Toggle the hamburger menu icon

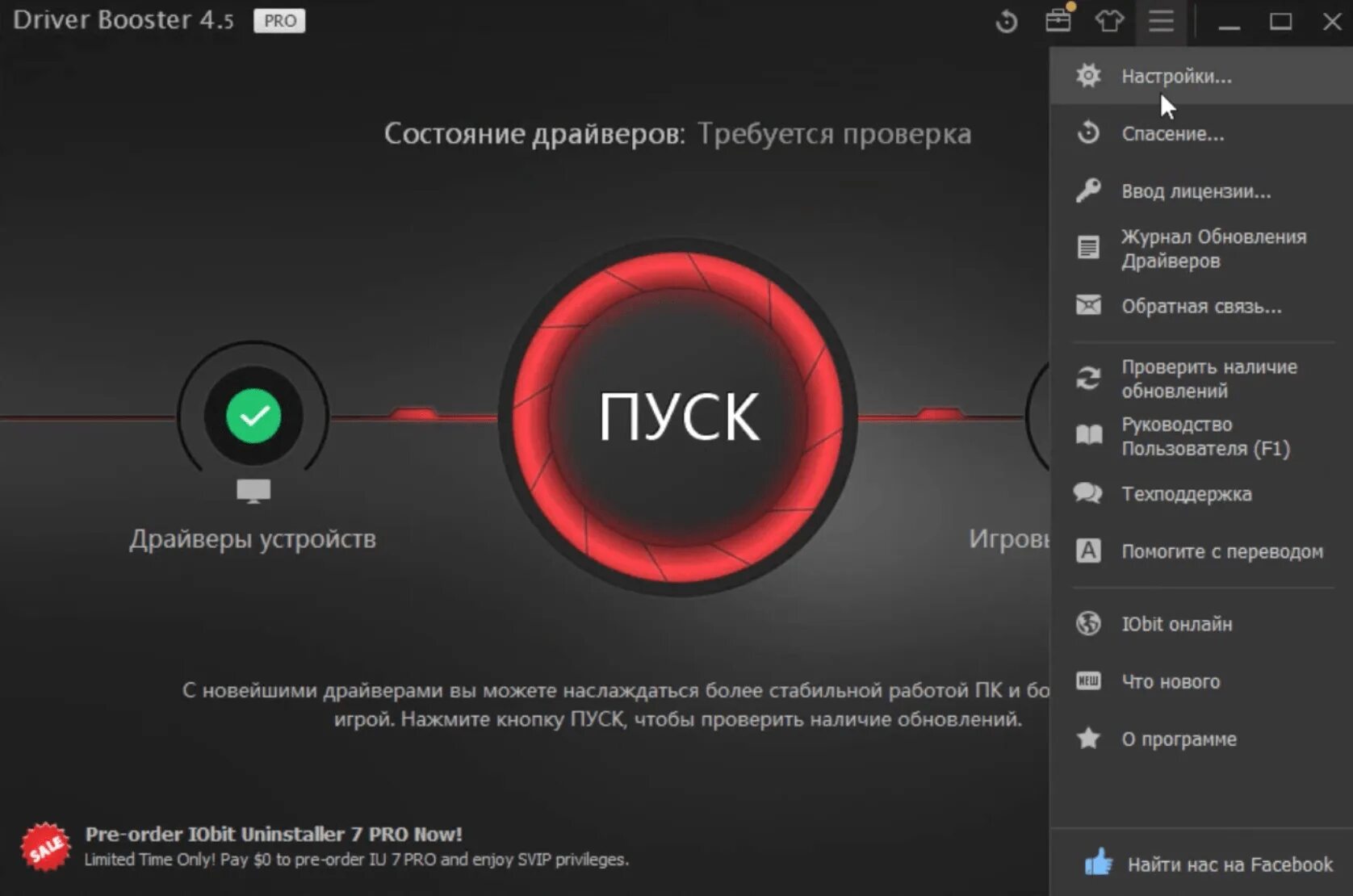(x=1161, y=21)
